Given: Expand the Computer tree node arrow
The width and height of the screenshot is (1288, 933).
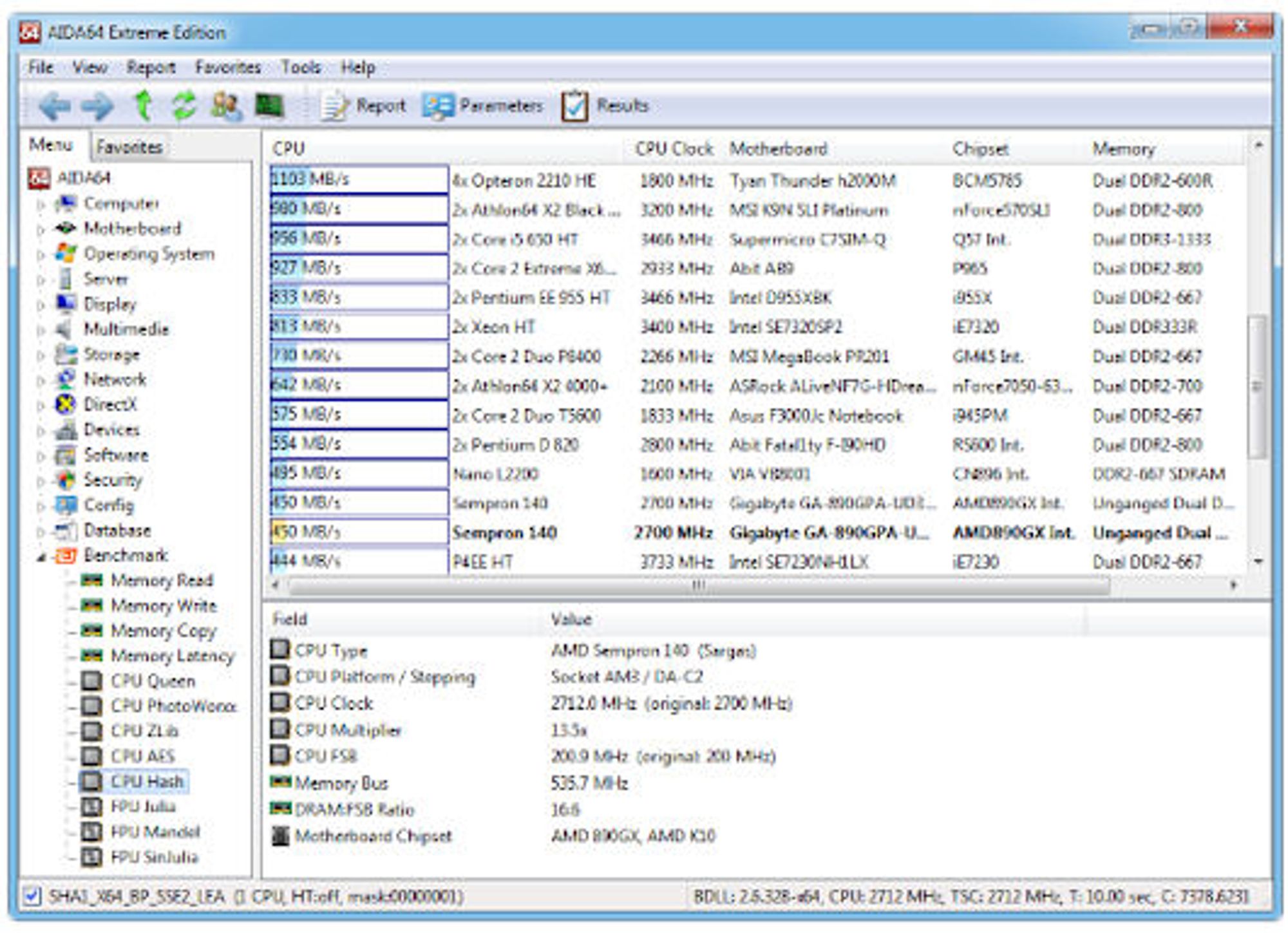Looking at the screenshot, I should (x=41, y=205).
